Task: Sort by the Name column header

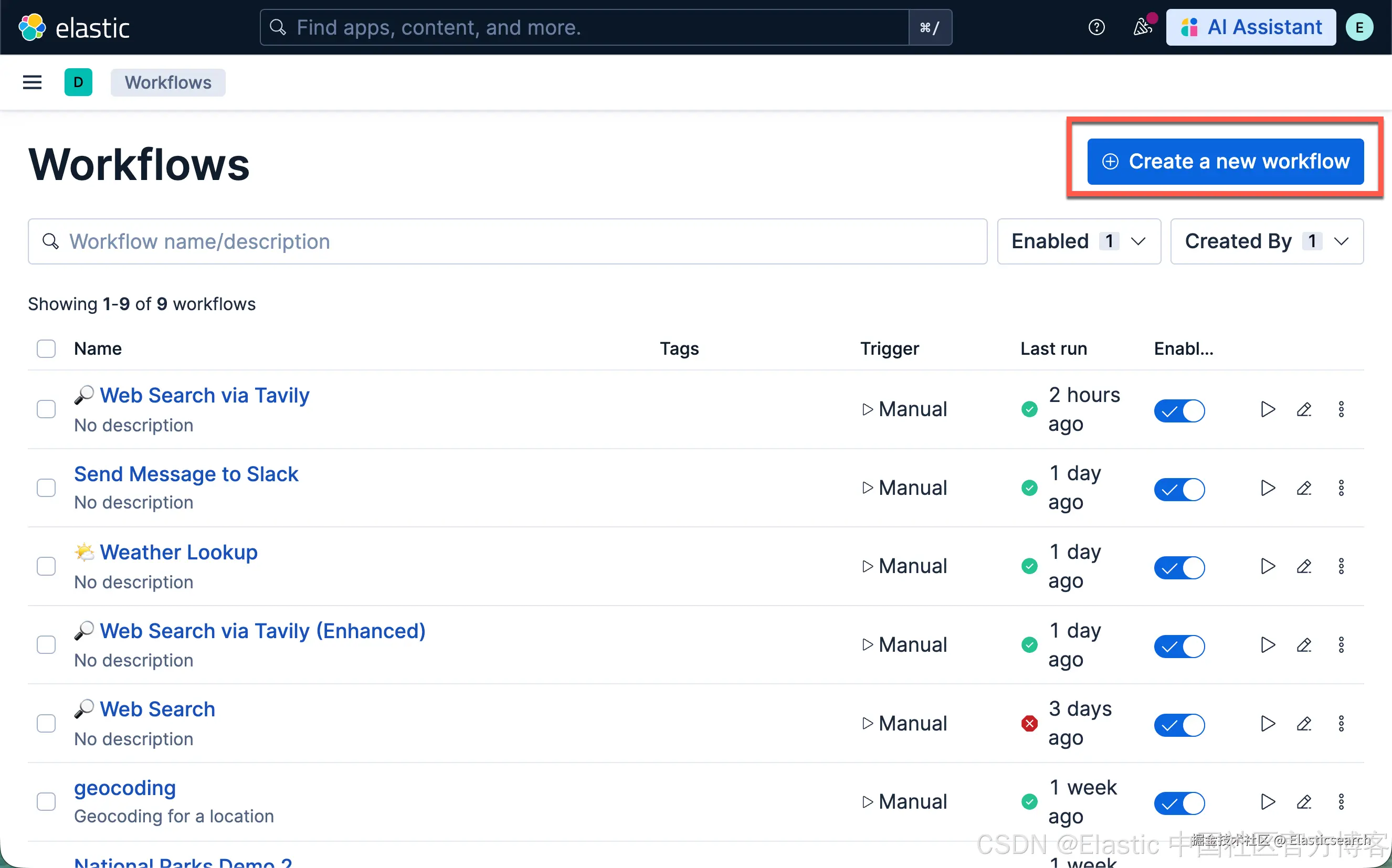Action: tap(98, 348)
